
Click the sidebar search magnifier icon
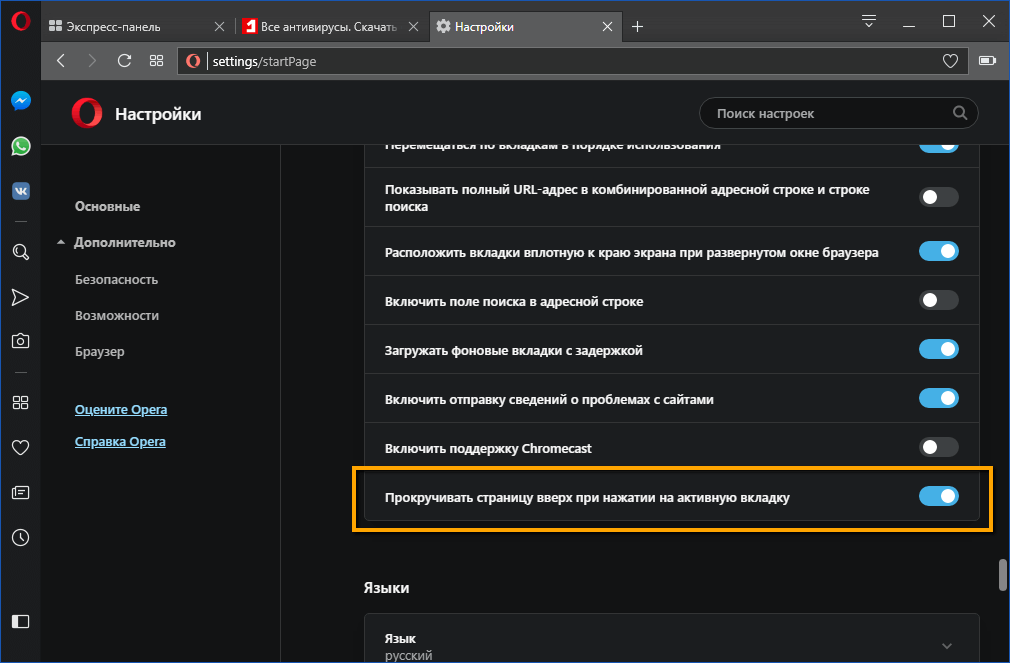coord(20,252)
